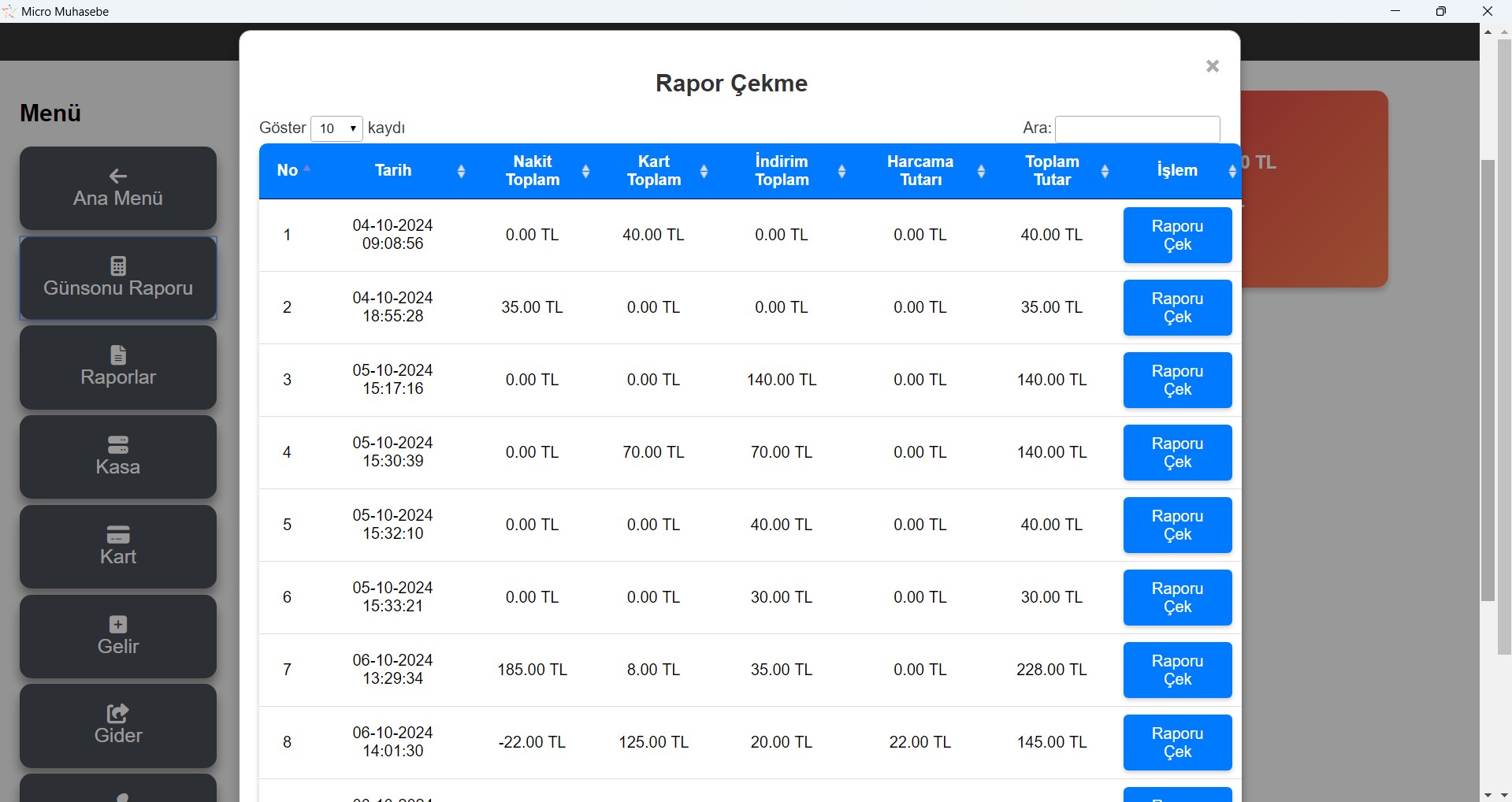Open the Gider export icon

(118, 713)
